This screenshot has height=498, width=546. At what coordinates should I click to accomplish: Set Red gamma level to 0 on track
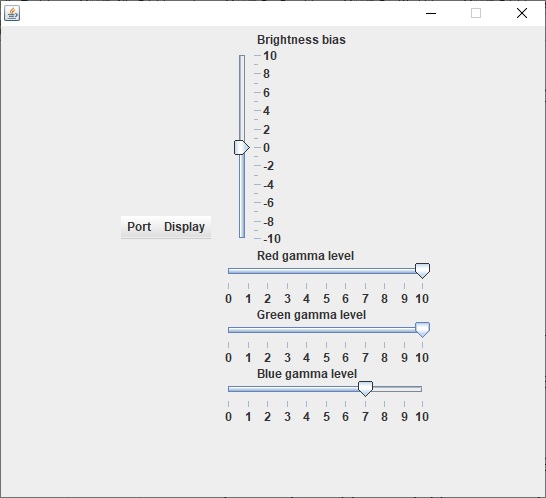pos(229,271)
